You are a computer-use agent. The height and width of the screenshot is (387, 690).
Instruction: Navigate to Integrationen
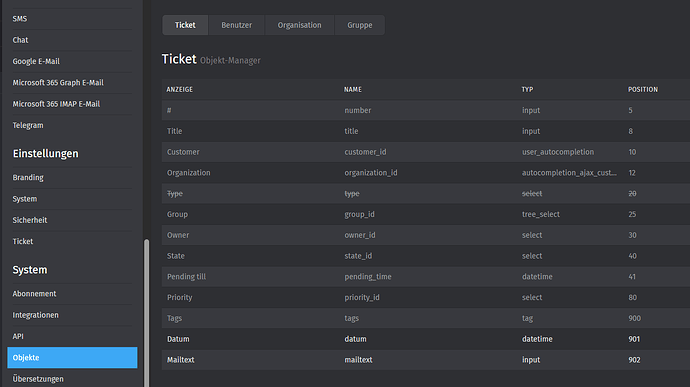coord(35,315)
